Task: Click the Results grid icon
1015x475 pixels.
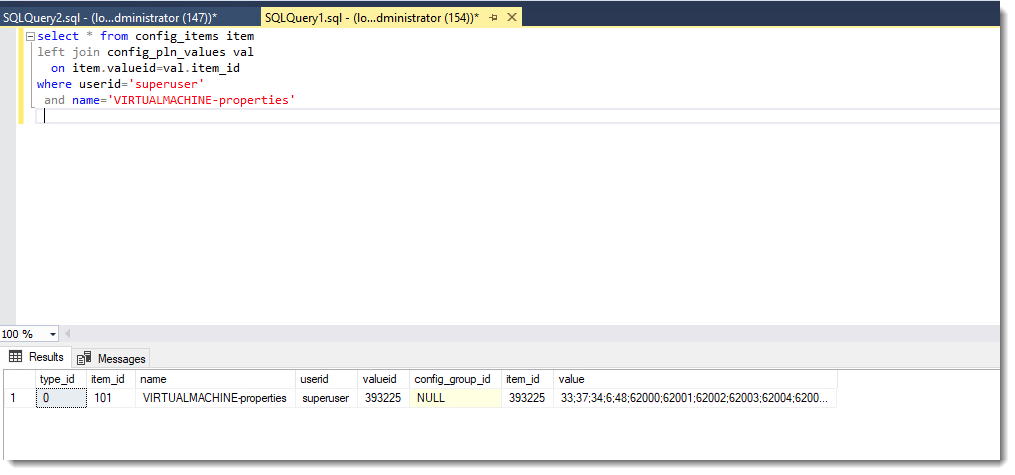Action: [x=16, y=357]
